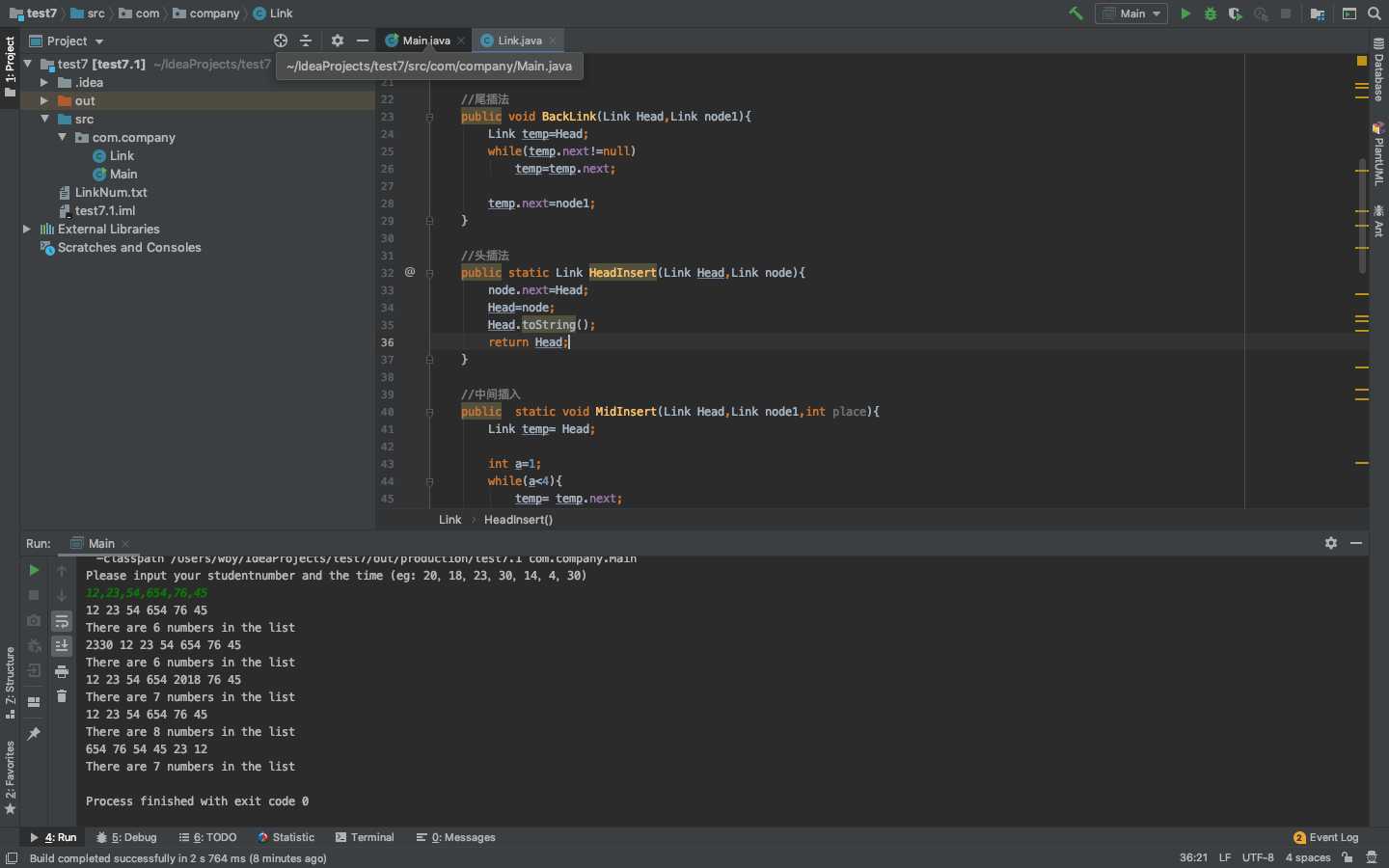Toggle the 2: Favorites side panel
Viewport: 1389px width, 868px height.
point(10,777)
